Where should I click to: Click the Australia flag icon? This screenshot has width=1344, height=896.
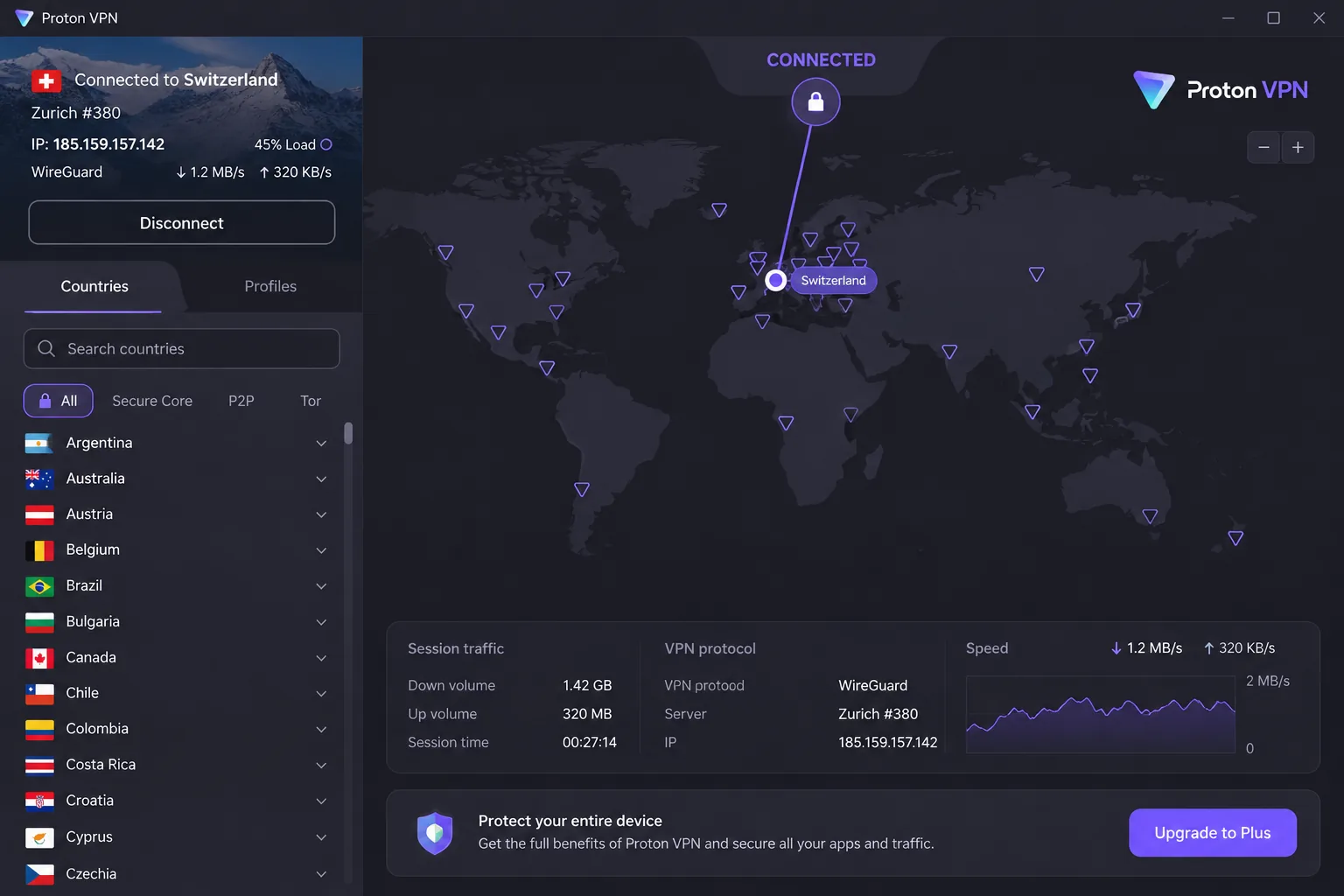click(39, 479)
